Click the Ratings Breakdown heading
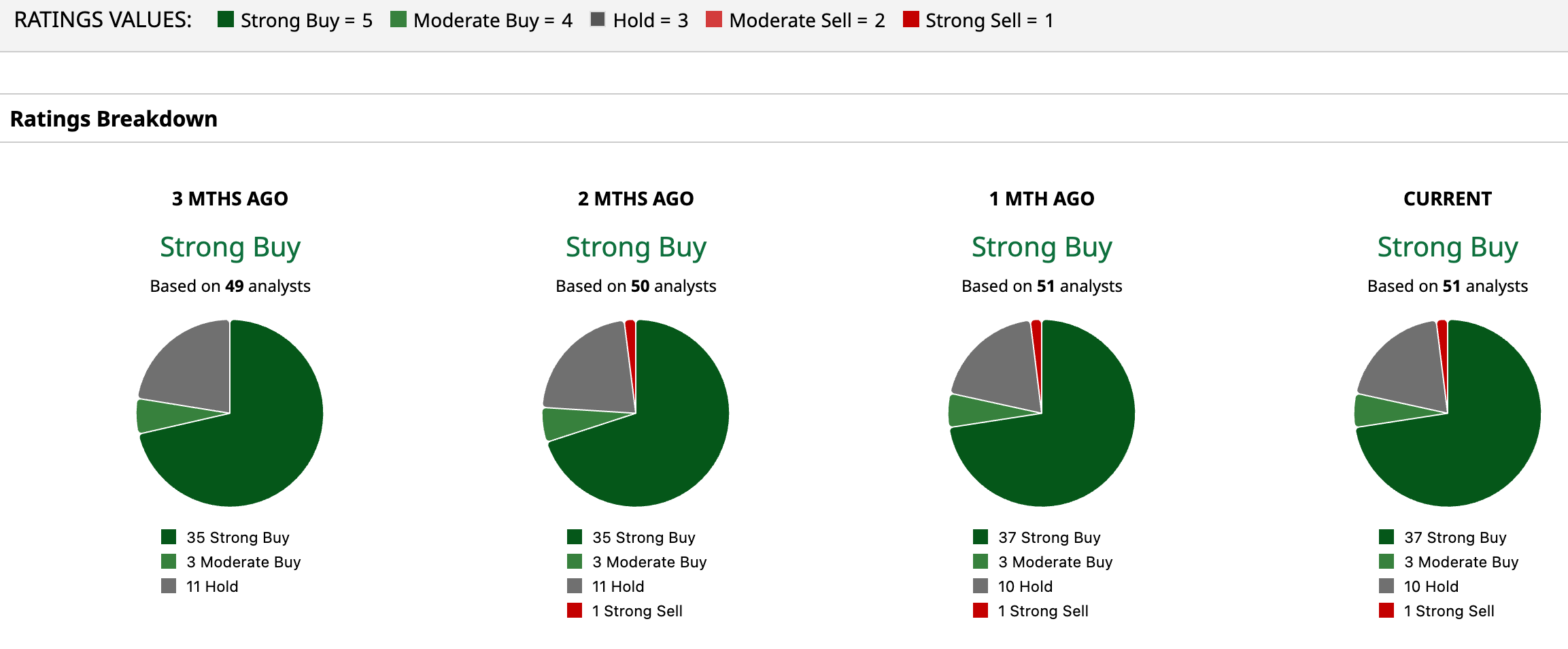The width and height of the screenshot is (1568, 649). 114,119
